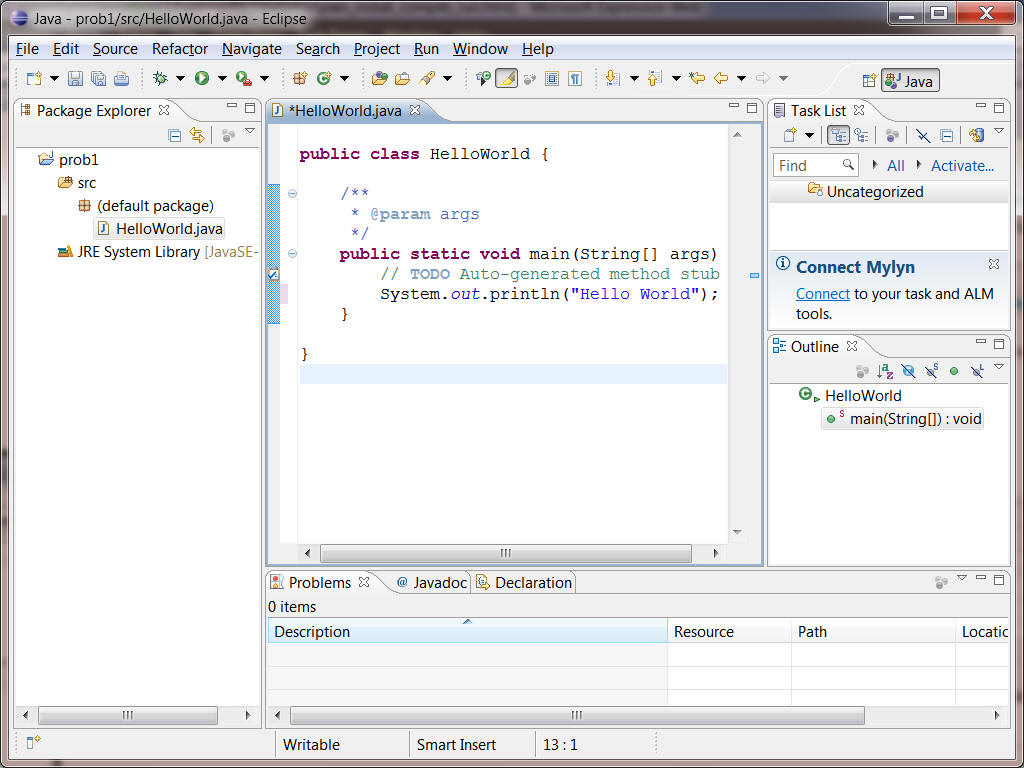The image size is (1024, 768).
Task: Click the Open Perspective icon
Action: pos(869,81)
